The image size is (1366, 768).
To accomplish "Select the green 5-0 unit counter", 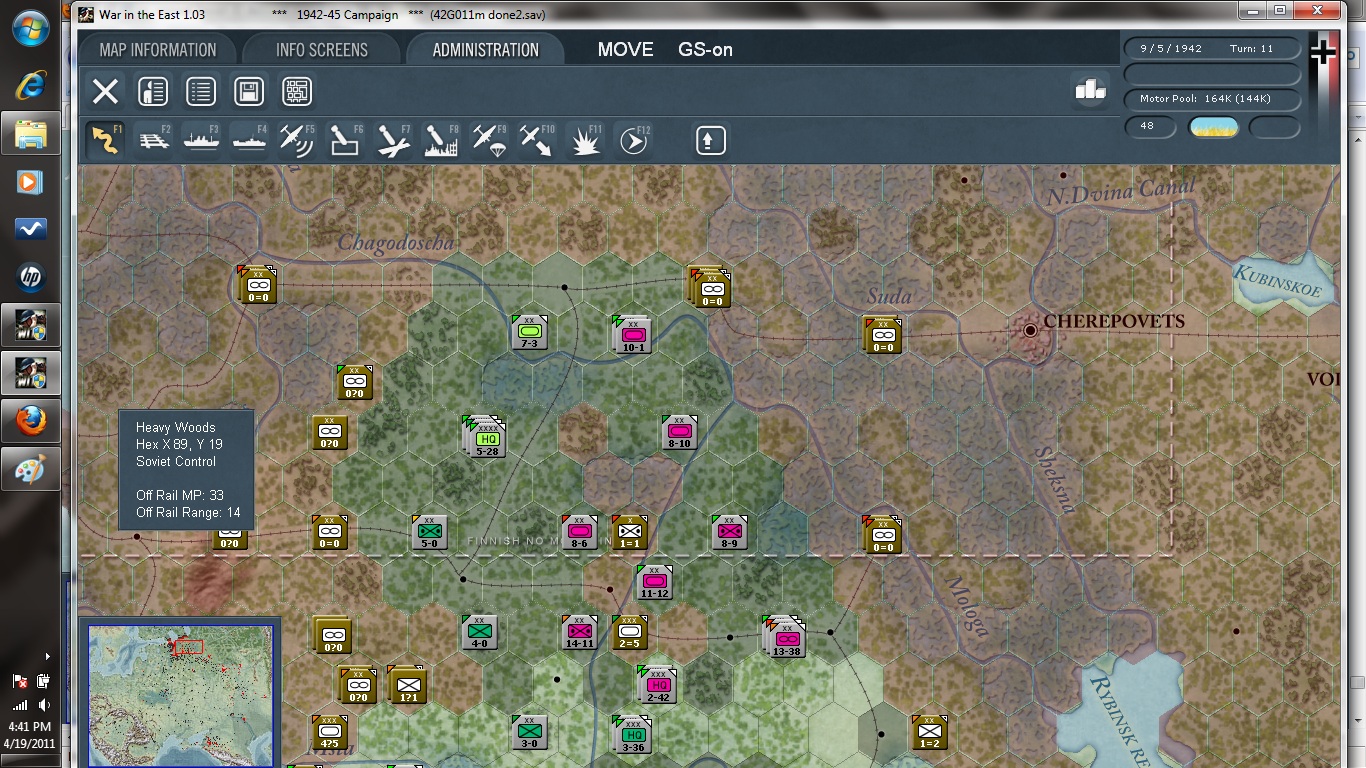I will pyautogui.click(x=429, y=532).
